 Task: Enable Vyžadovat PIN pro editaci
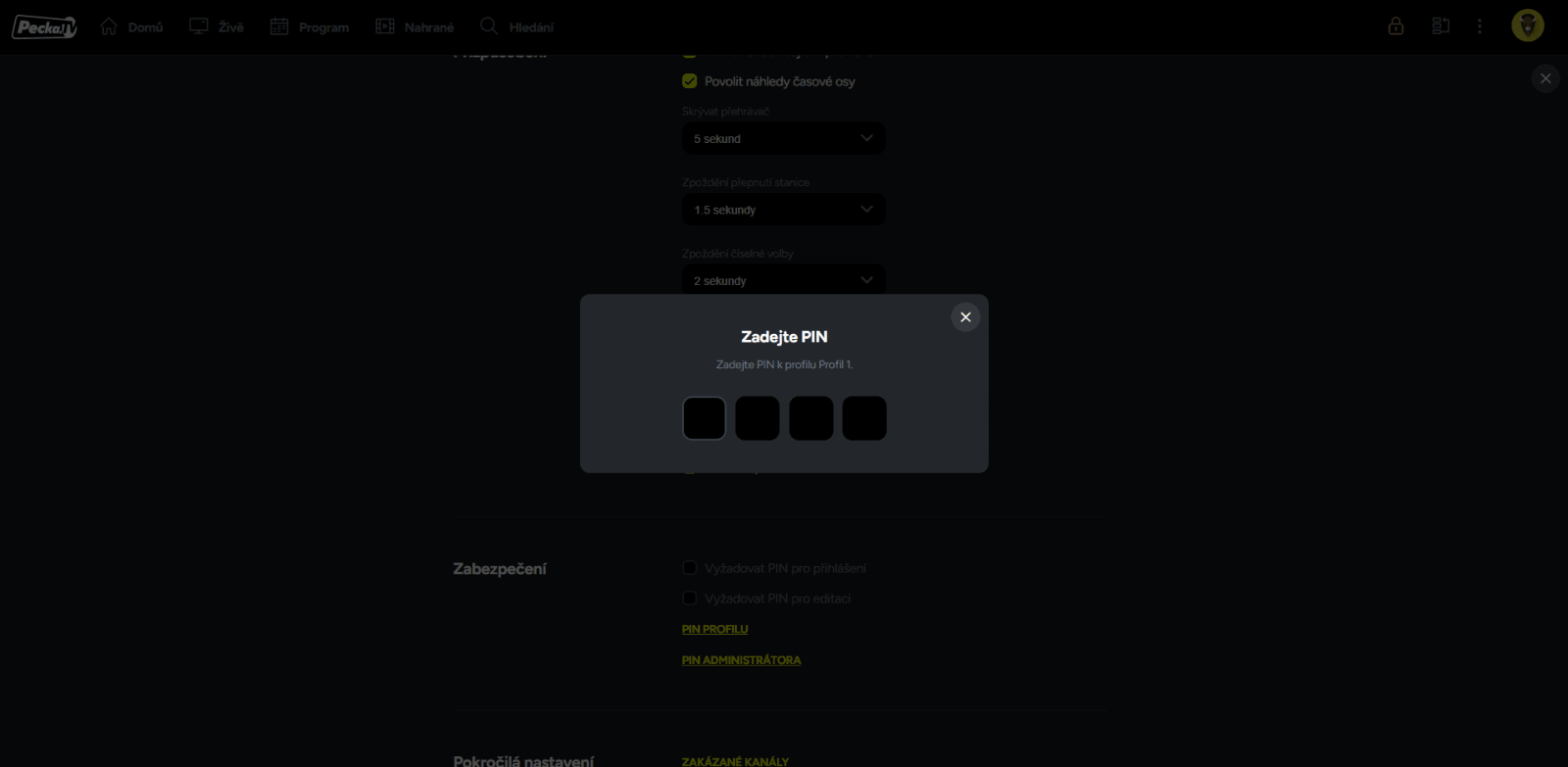pos(690,599)
